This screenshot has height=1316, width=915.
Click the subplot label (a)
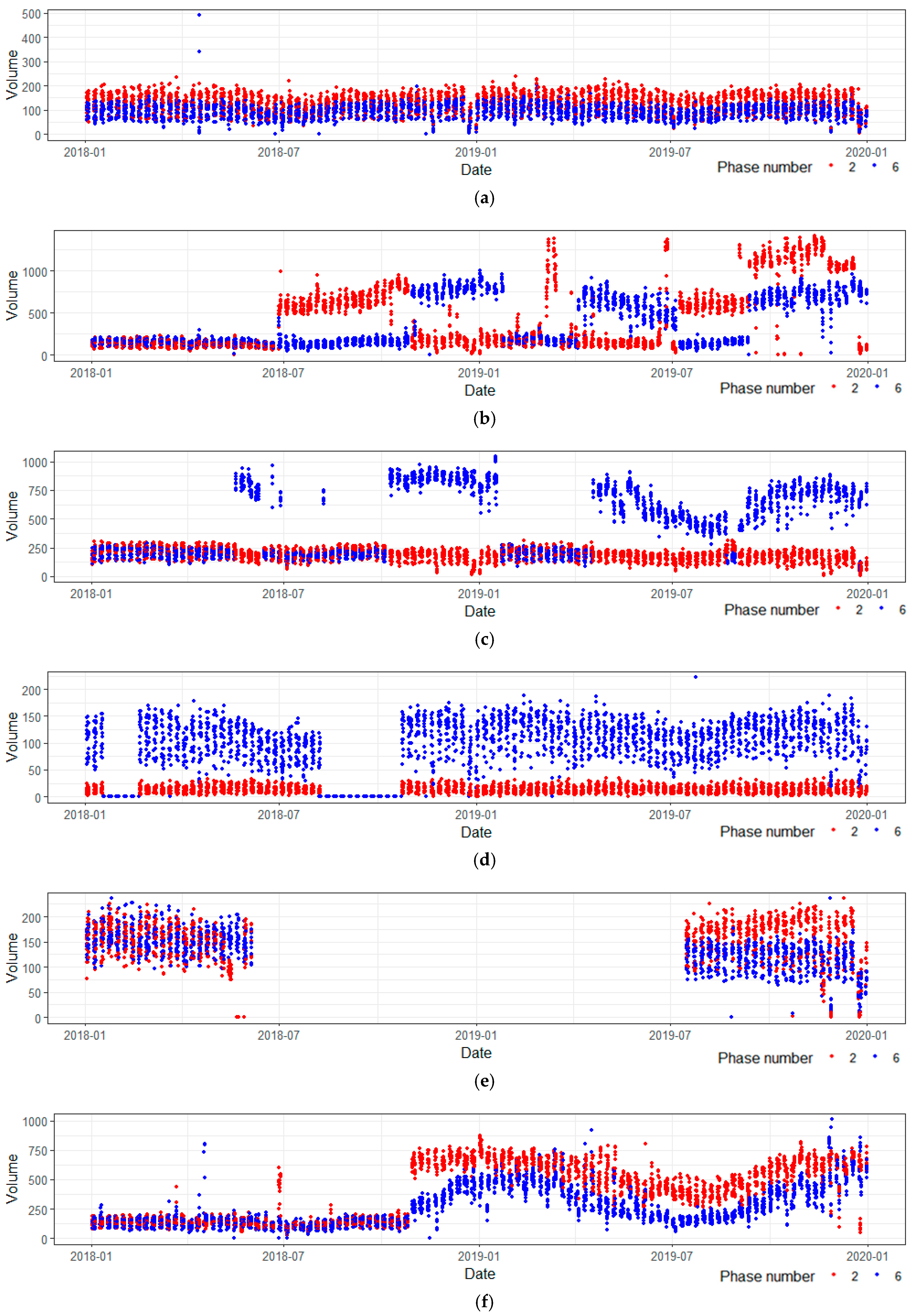tap(484, 198)
